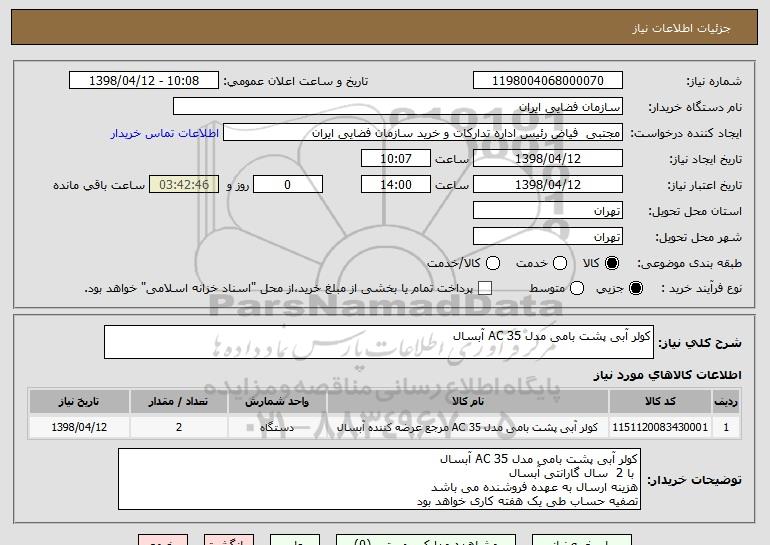
Task: Click the bottom button labeled with (0)
Action: coord(426,540)
